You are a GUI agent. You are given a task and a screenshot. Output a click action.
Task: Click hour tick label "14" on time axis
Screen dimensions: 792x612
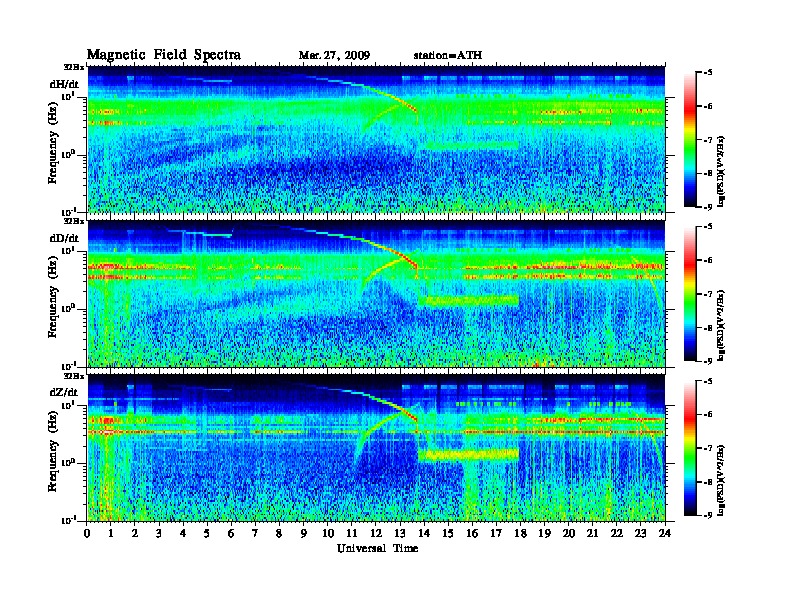(424, 534)
